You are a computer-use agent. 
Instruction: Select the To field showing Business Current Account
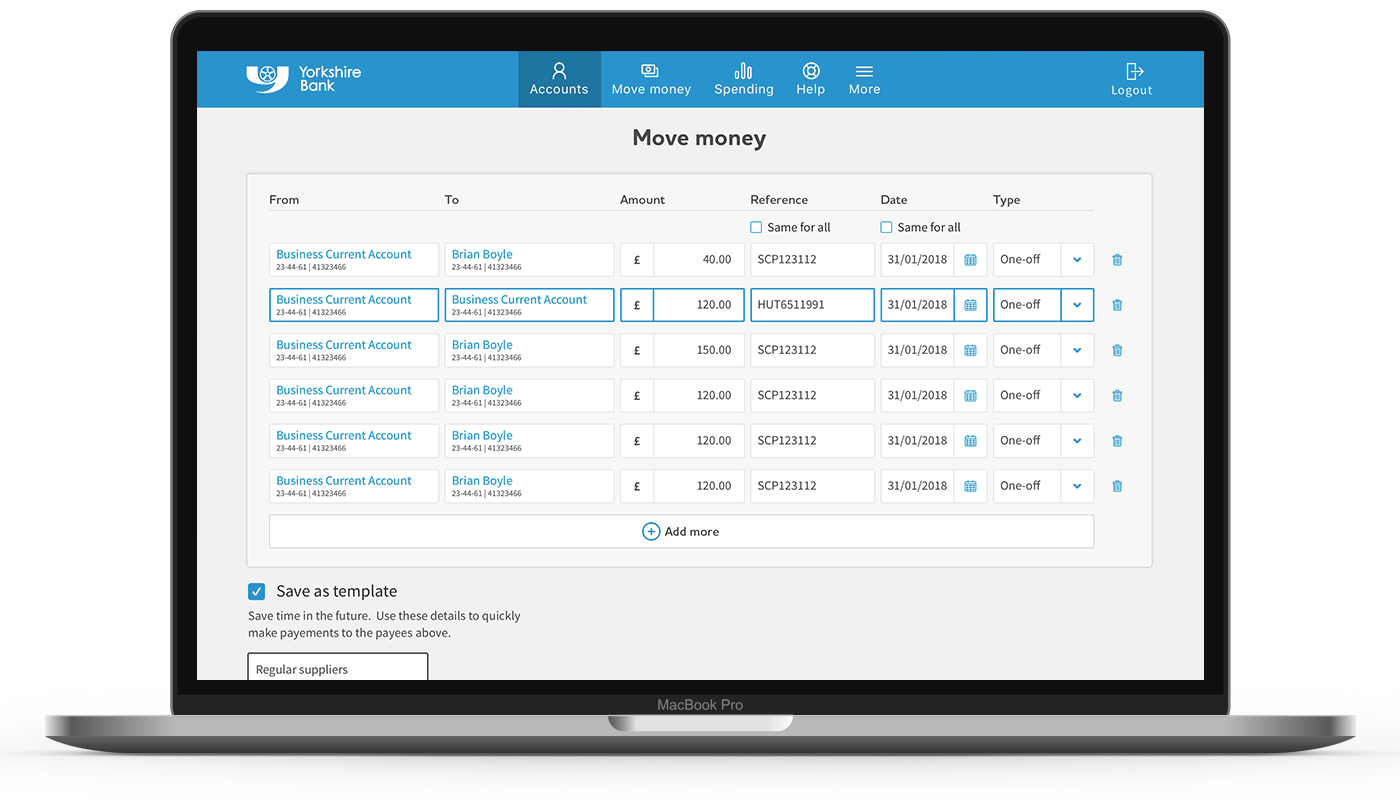click(529, 305)
